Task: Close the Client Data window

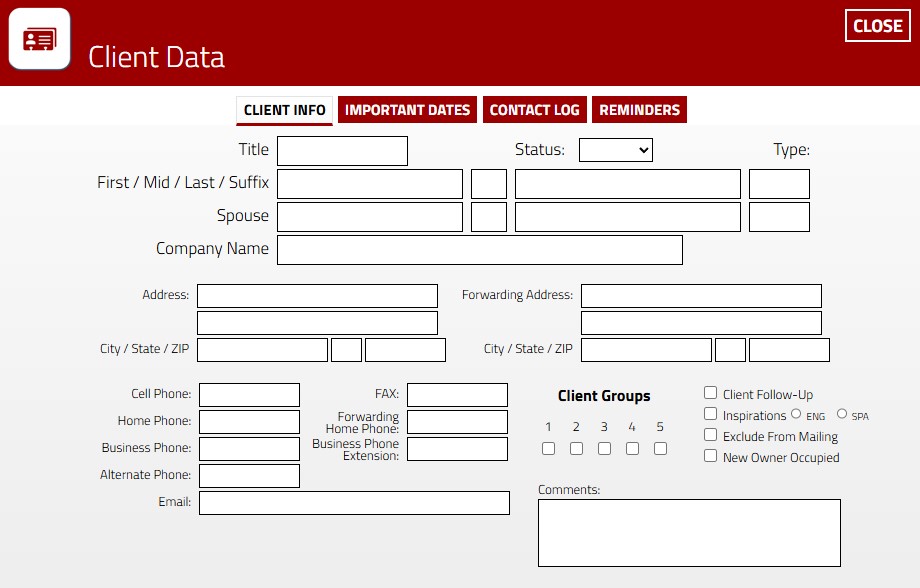Action: (x=878, y=26)
